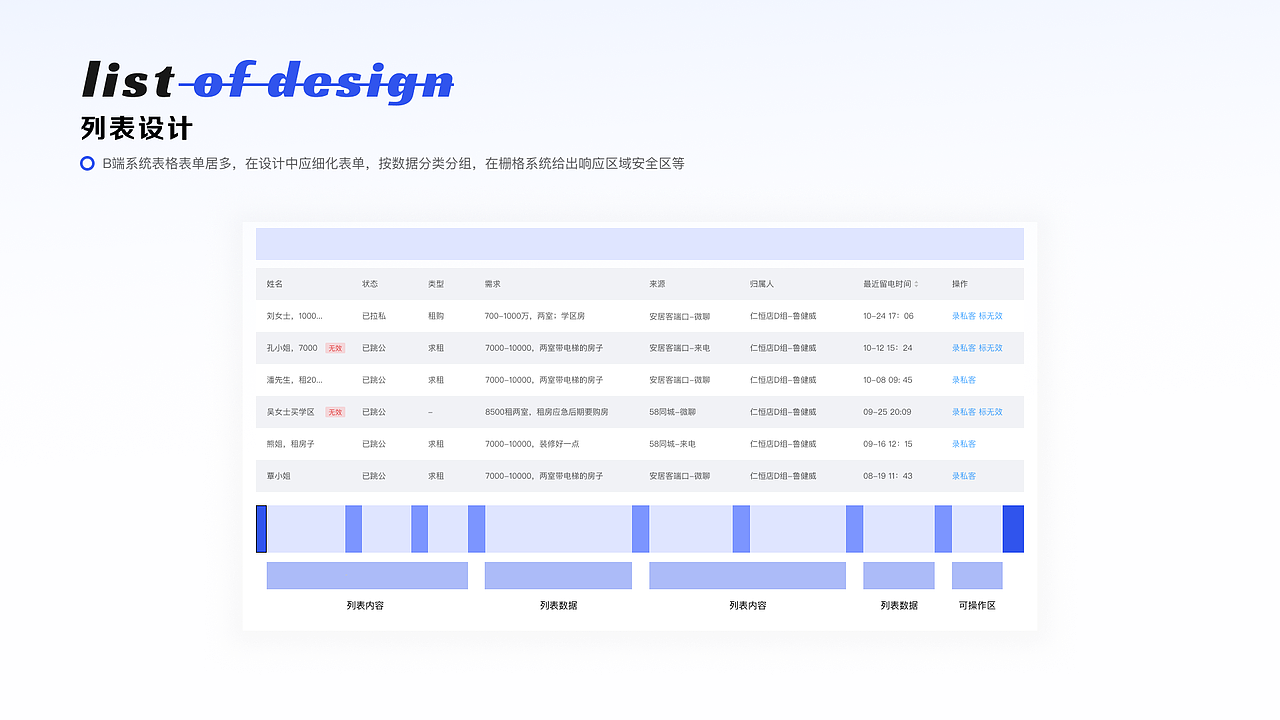Click the time 10-12 15:24
Viewport: 1280px width, 720px height.
(x=888, y=348)
